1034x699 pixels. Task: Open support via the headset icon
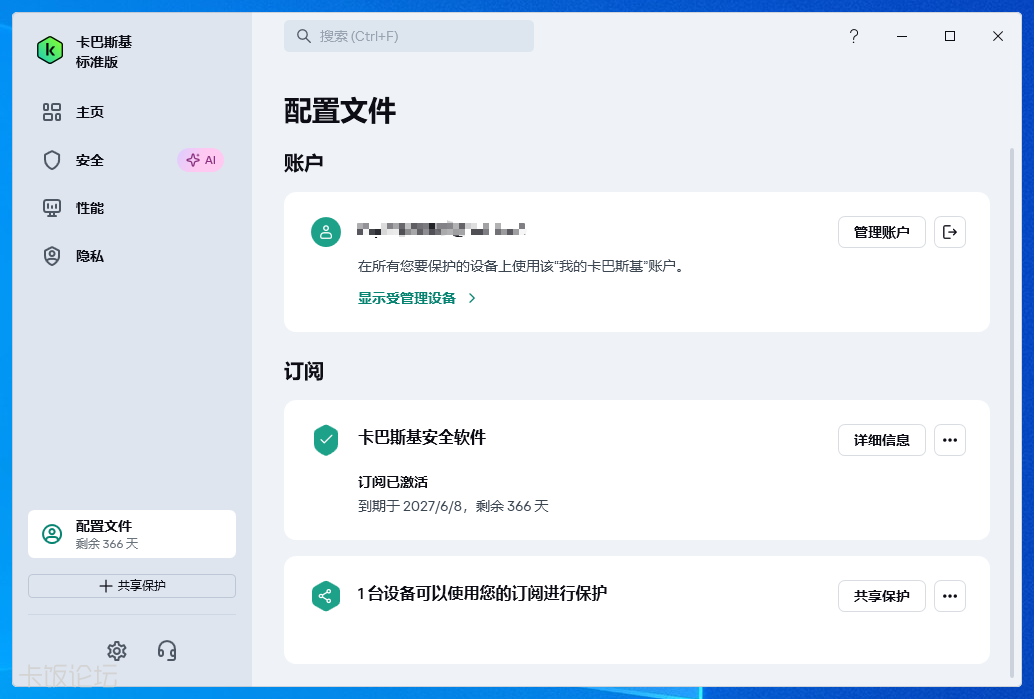coord(167,651)
